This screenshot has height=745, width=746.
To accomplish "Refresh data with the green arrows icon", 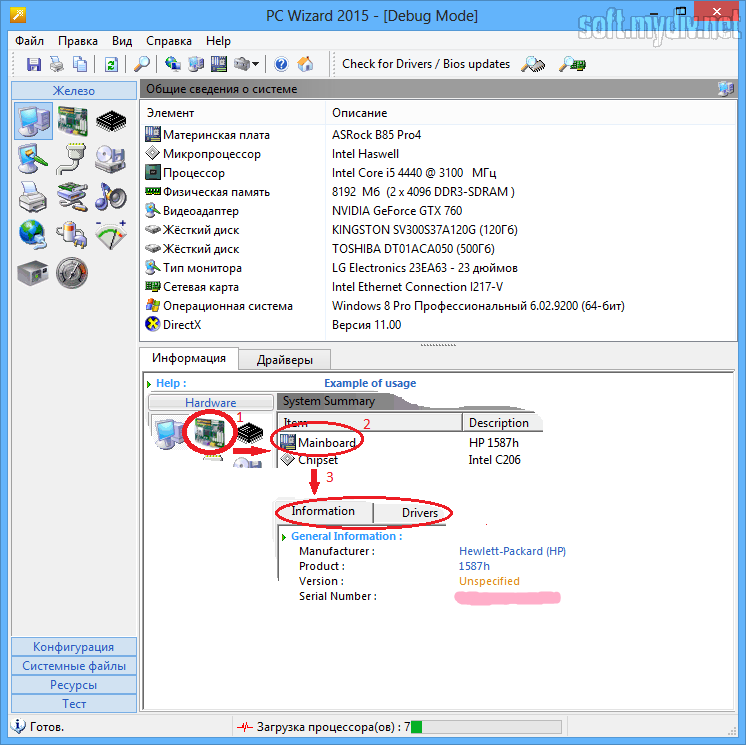I will click(x=111, y=64).
